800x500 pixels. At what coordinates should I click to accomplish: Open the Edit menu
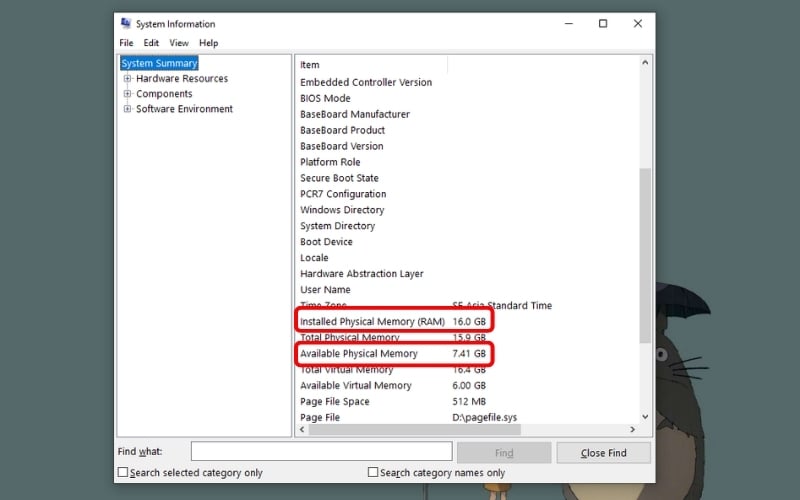coord(151,43)
